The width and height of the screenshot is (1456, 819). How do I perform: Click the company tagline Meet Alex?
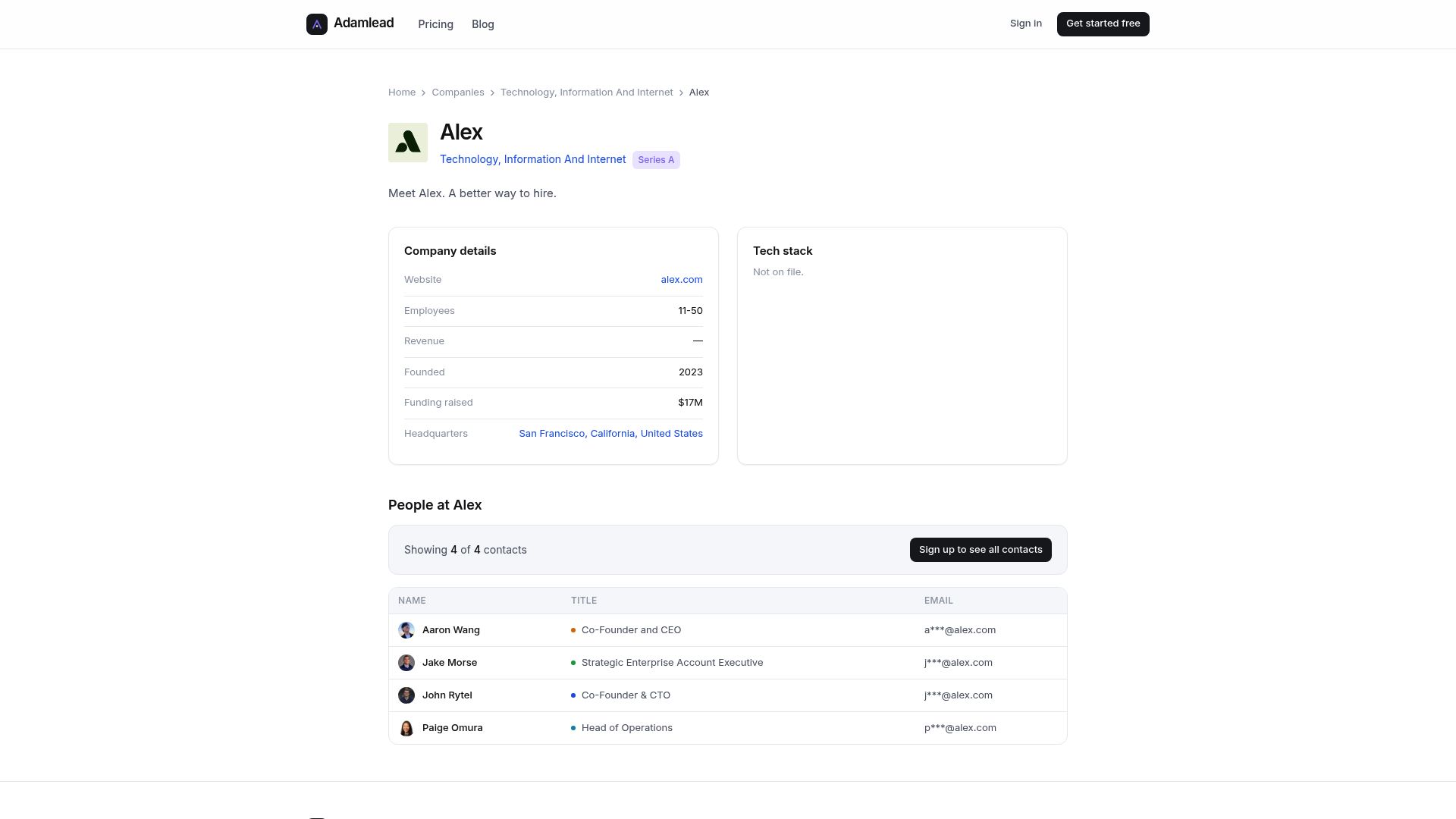472,193
